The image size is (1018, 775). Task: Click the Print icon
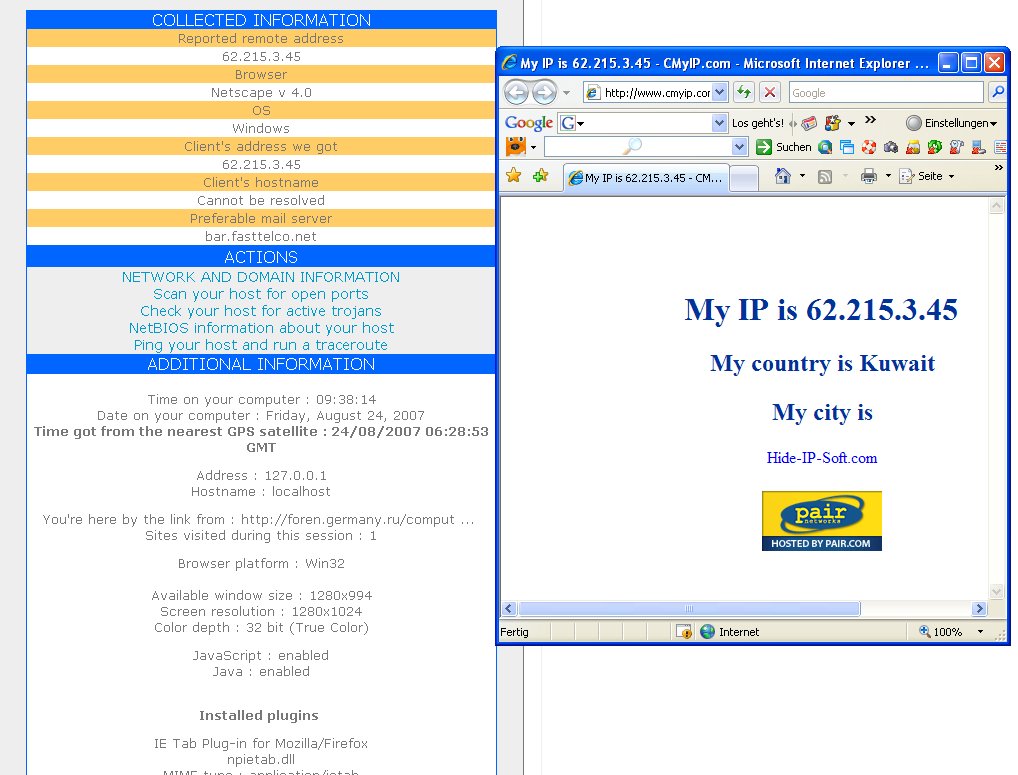pyautogui.click(x=868, y=176)
